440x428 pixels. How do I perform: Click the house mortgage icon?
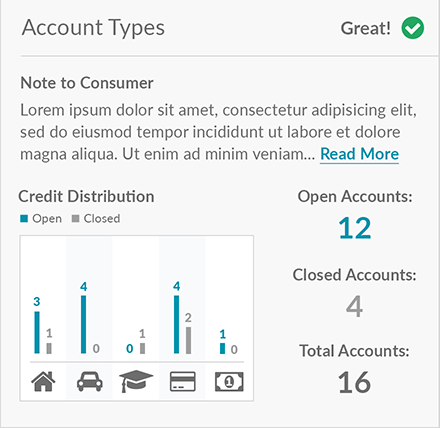click(x=43, y=381)
